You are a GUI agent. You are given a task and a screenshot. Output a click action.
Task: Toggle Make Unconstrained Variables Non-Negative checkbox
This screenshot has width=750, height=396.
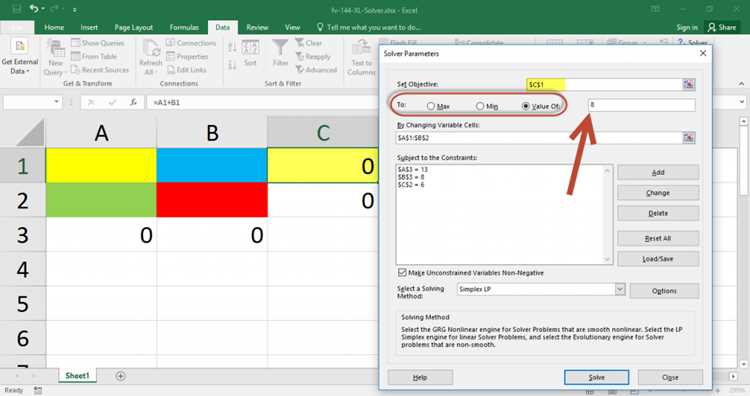(402, 273)
